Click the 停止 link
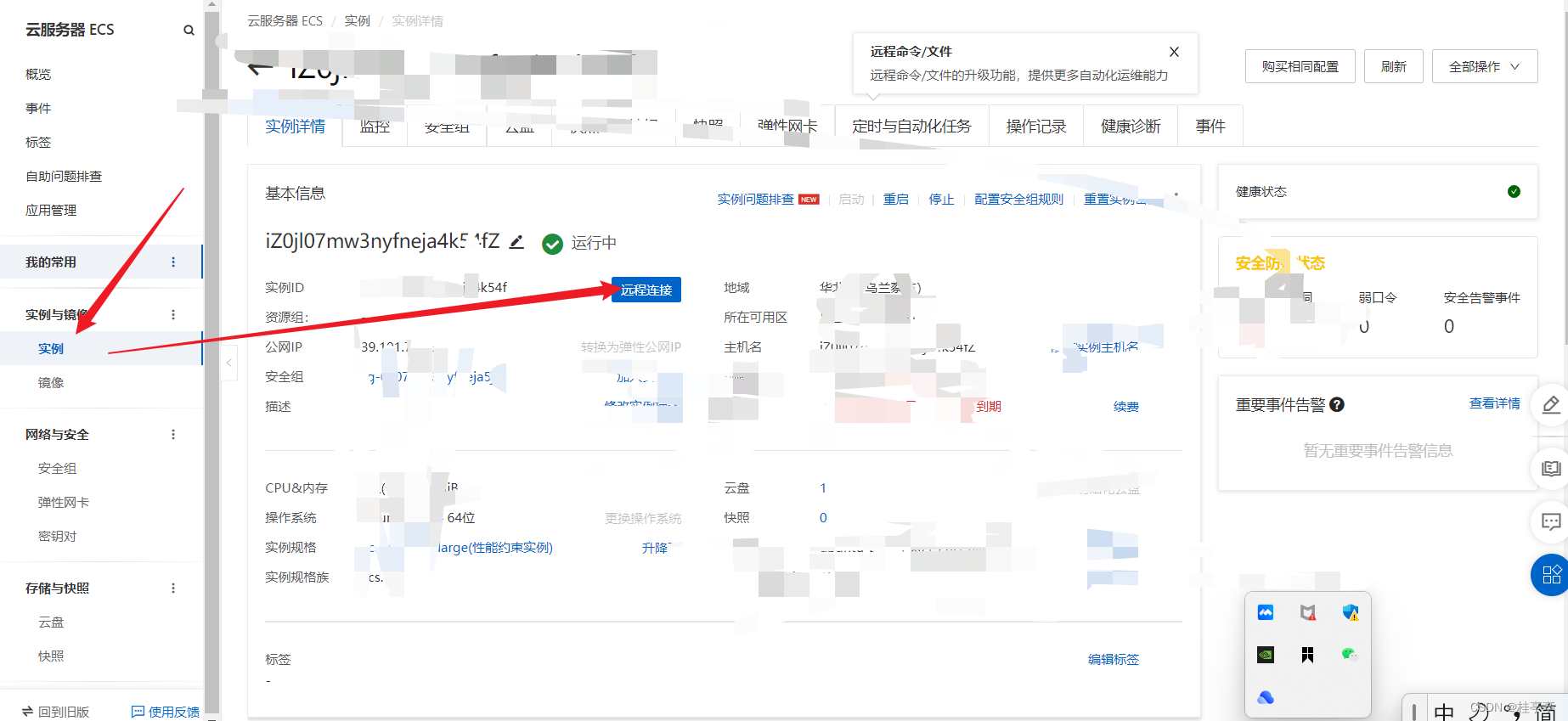1568x721 pixels. point(941,200)
